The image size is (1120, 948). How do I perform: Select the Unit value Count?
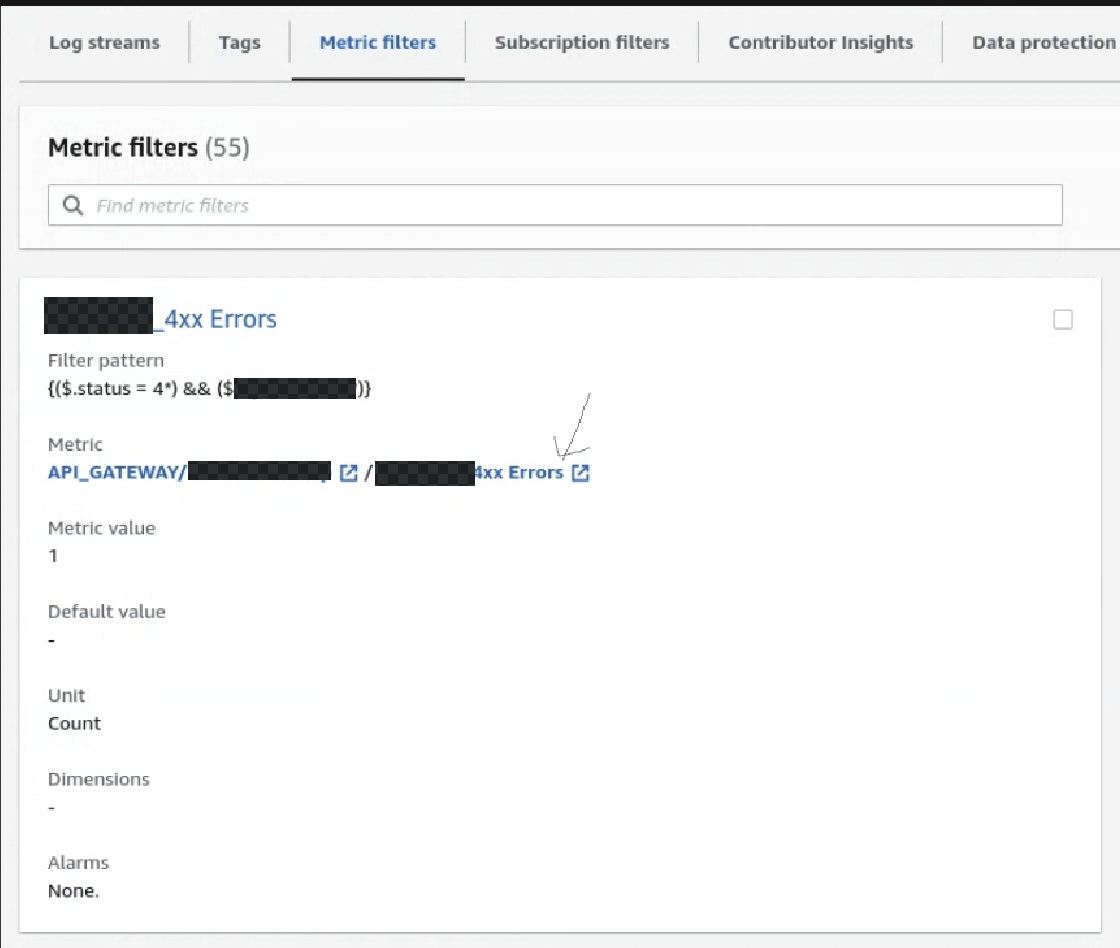point(73,723)
